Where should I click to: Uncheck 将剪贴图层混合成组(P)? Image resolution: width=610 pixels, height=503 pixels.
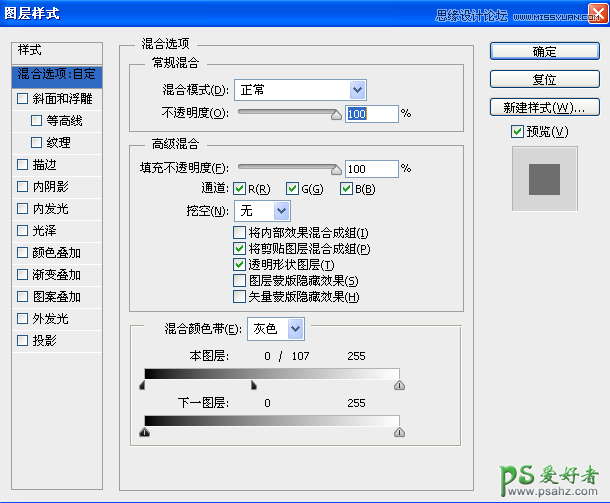(x=239, y=249)
